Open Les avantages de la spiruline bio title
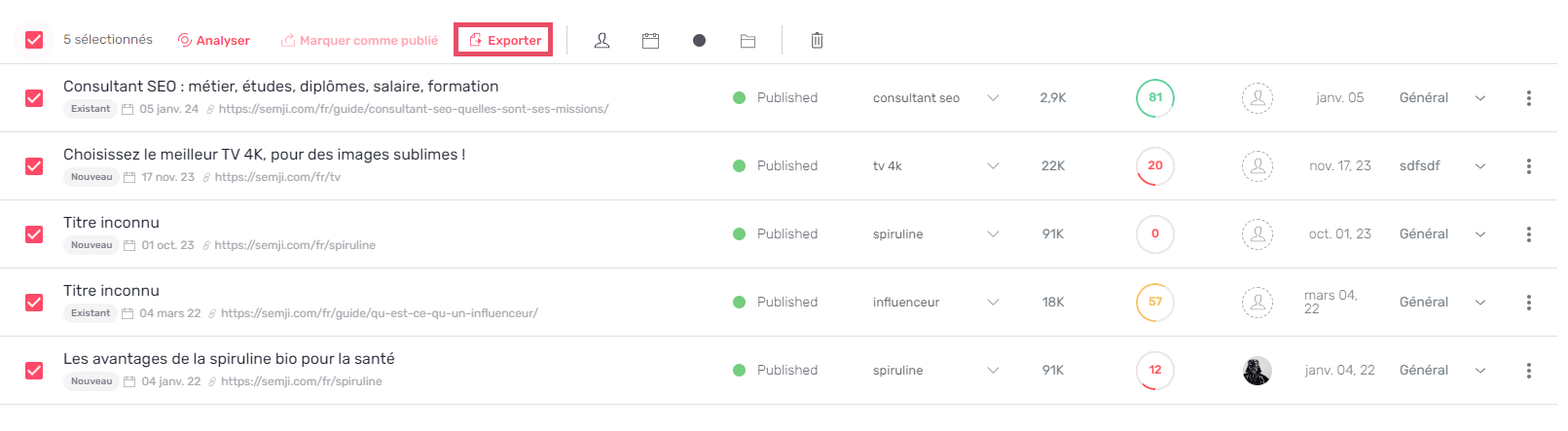Screen dimensions: 1568x431 pyautogui.click(x=229, y=359)
